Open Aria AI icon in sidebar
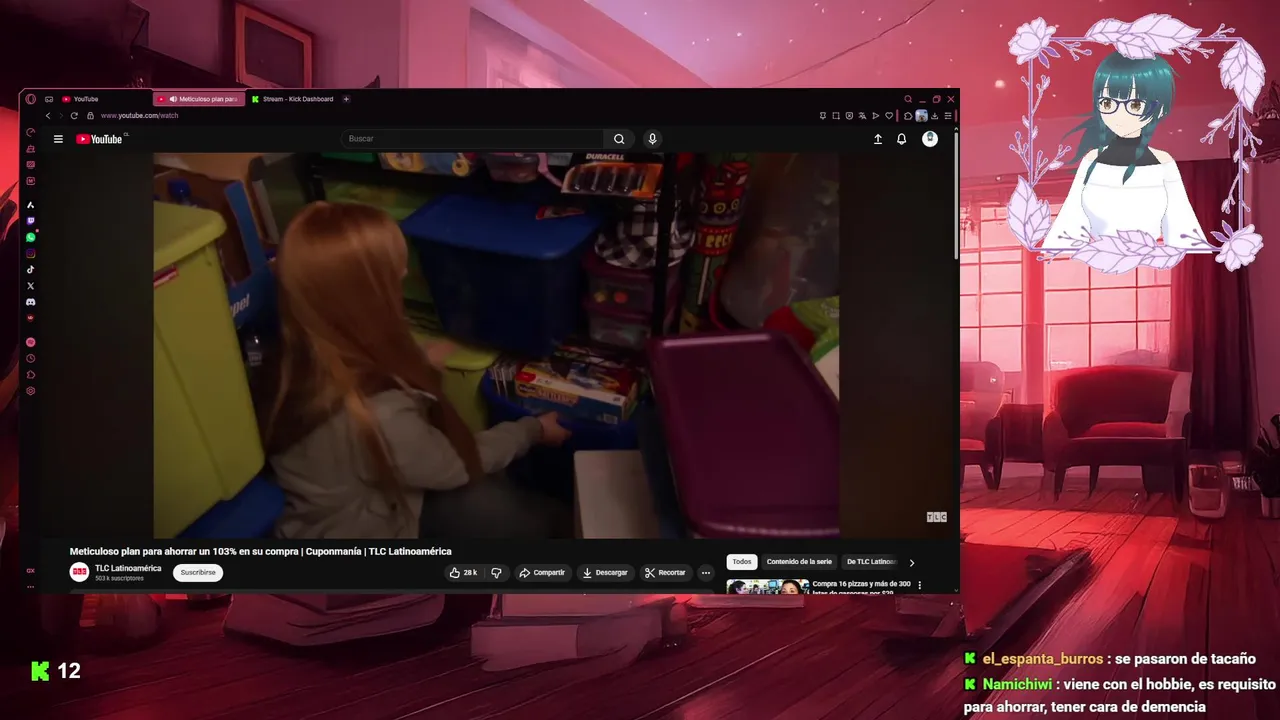This screenshot has height=720, width=1280. click(31, 205)
